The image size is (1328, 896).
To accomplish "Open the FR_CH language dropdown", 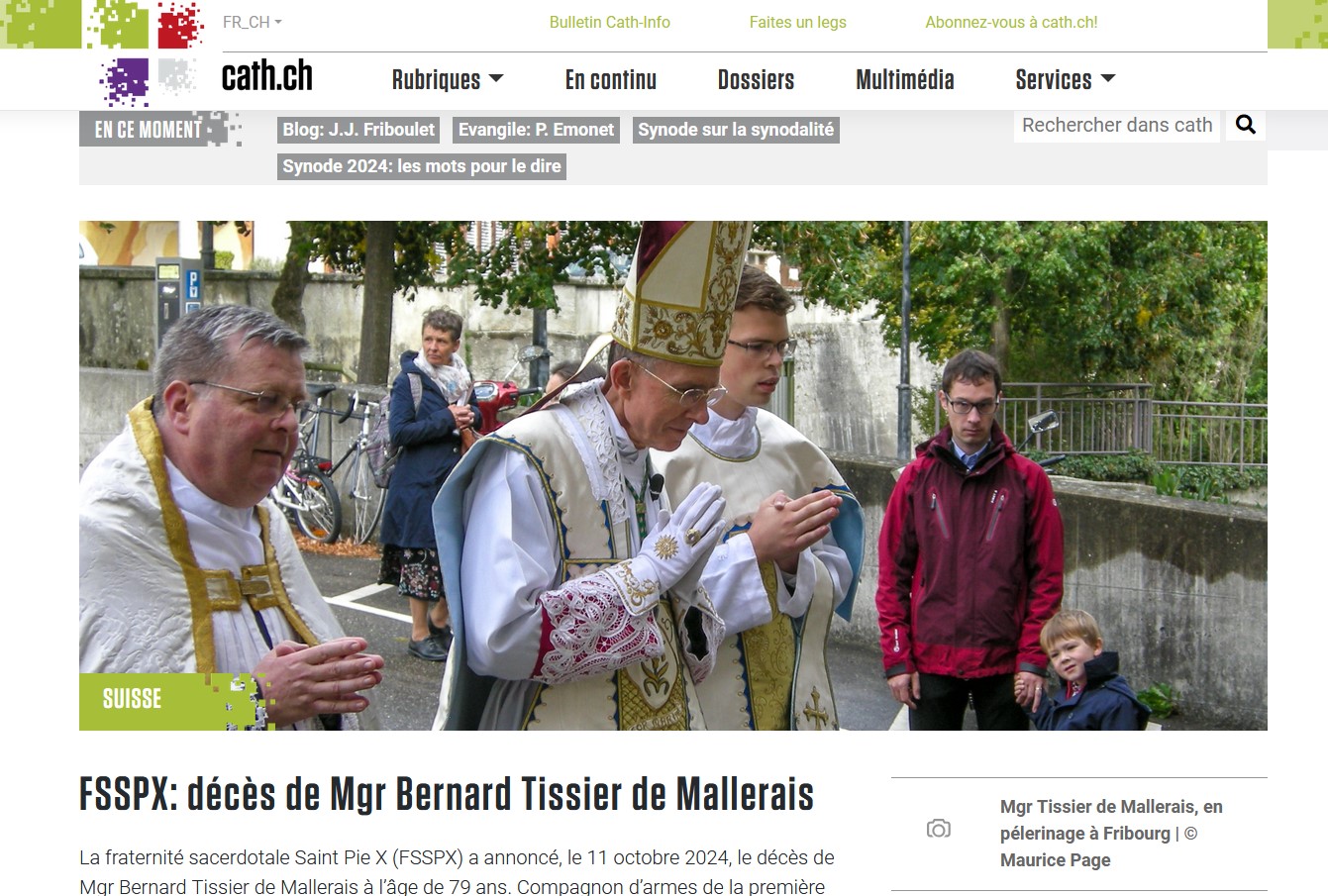I will 252,22.
